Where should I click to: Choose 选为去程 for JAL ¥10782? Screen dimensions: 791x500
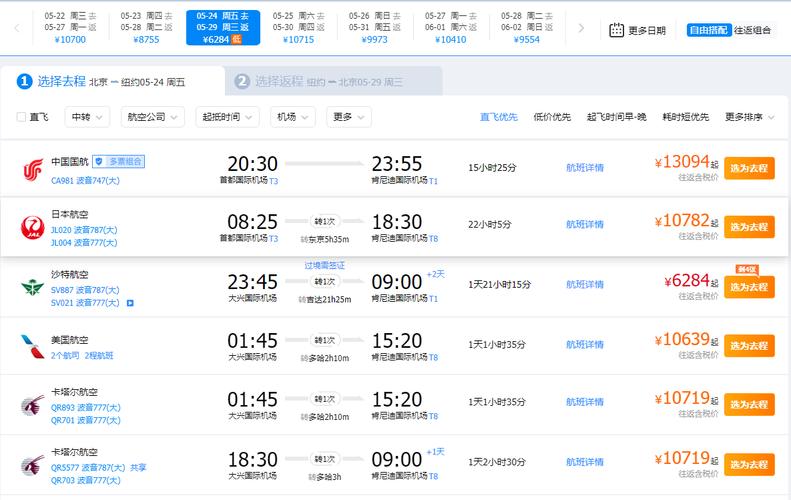point(749,227)
